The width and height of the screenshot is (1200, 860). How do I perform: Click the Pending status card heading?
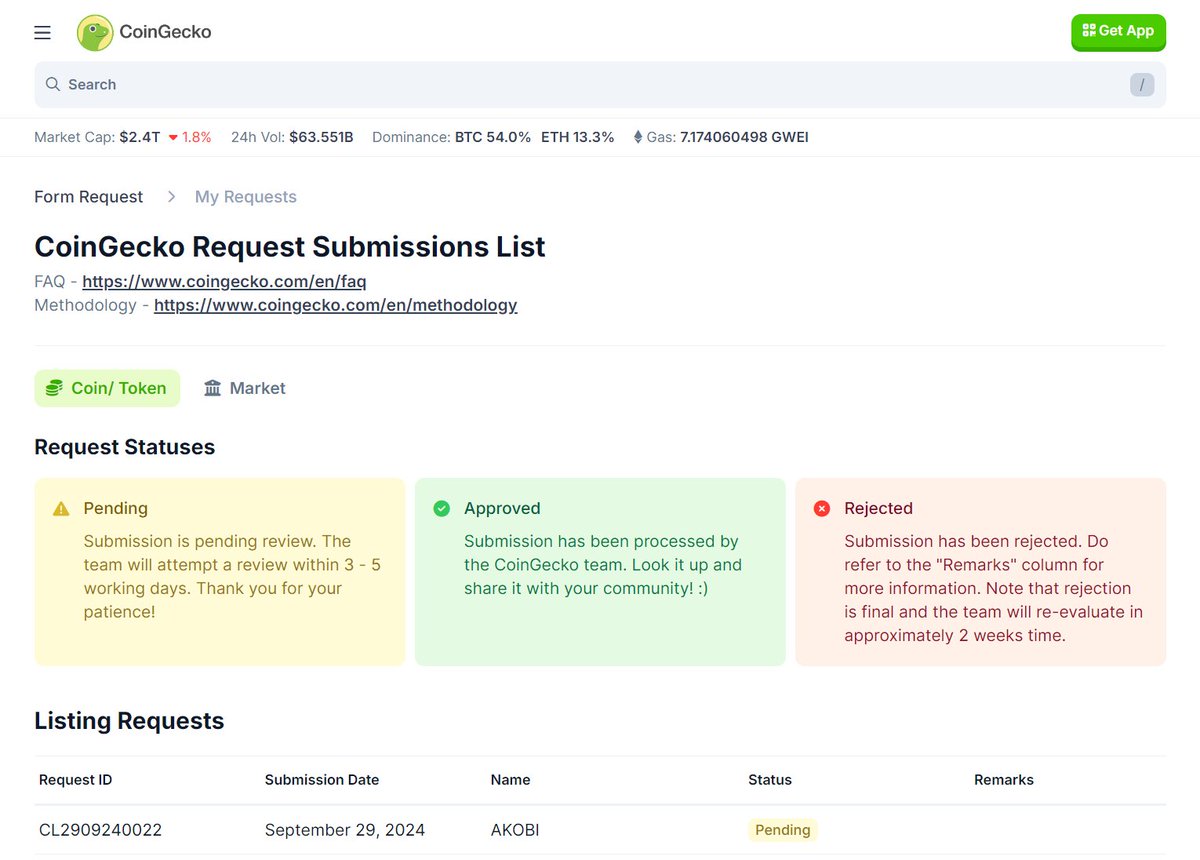(116, 509)
